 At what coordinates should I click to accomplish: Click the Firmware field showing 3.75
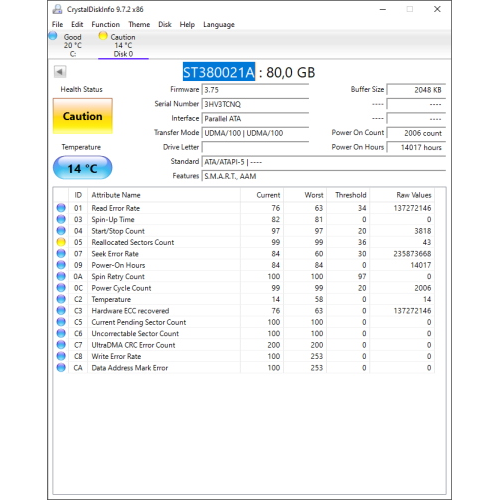tap(255, 90)
